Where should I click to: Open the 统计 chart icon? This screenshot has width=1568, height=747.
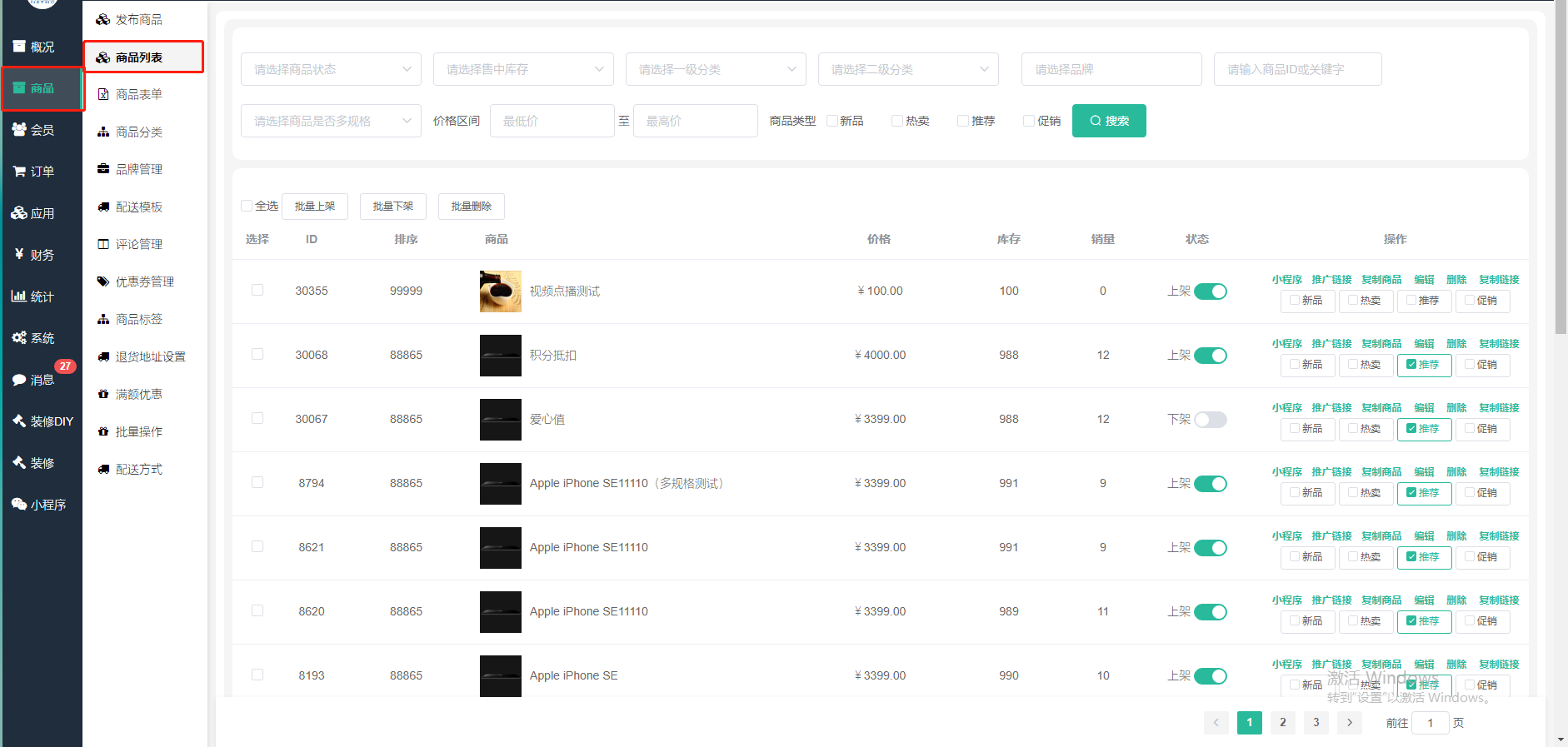click(x=18, y=296)
